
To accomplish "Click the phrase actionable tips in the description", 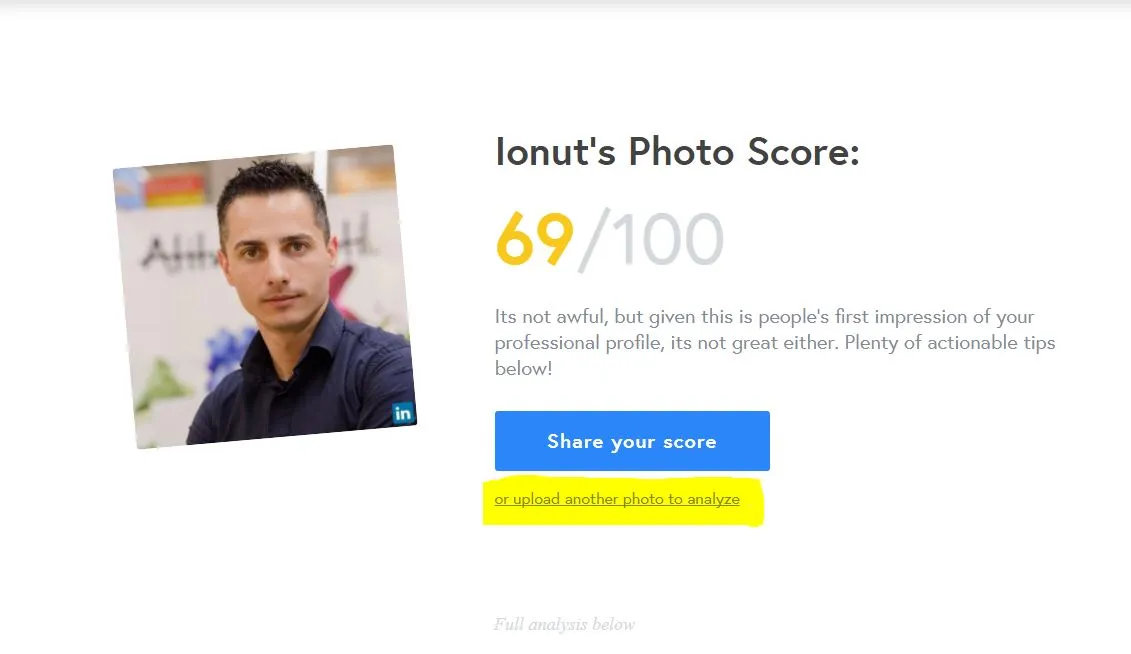I will pyautogui.click(x=990, y=343).
